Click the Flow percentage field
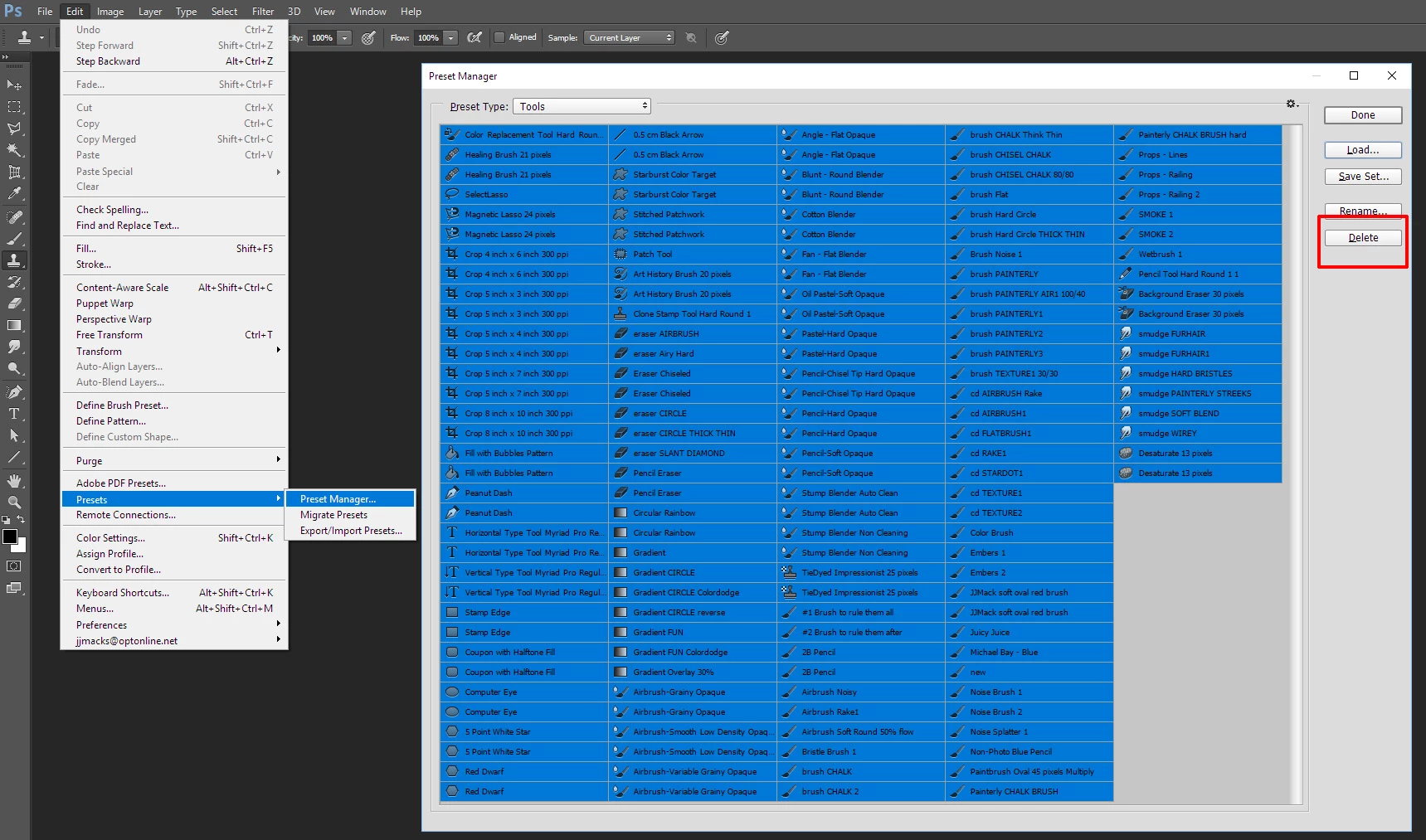This screenshot has height=840, width=1426. click(x=428, y=37)
